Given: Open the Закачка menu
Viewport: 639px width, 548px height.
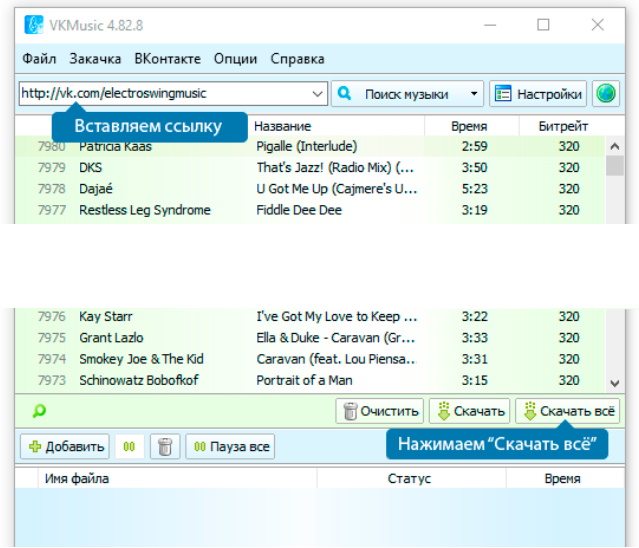Looking at the screenshot, I should point(95,59).
